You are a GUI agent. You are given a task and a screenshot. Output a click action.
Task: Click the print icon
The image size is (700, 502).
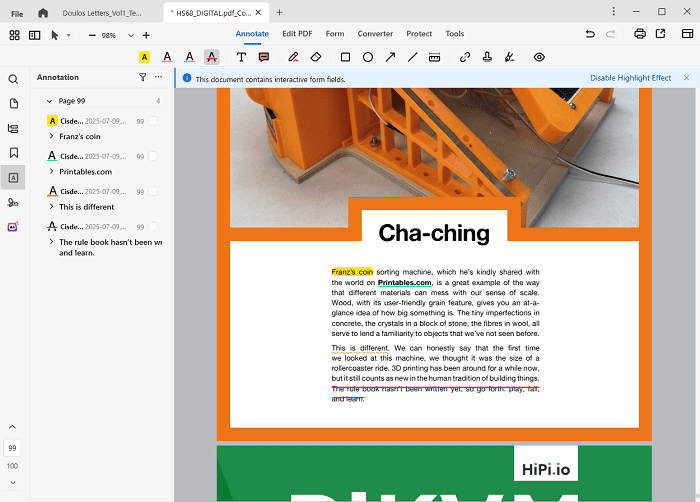click(x=639, y=34)
